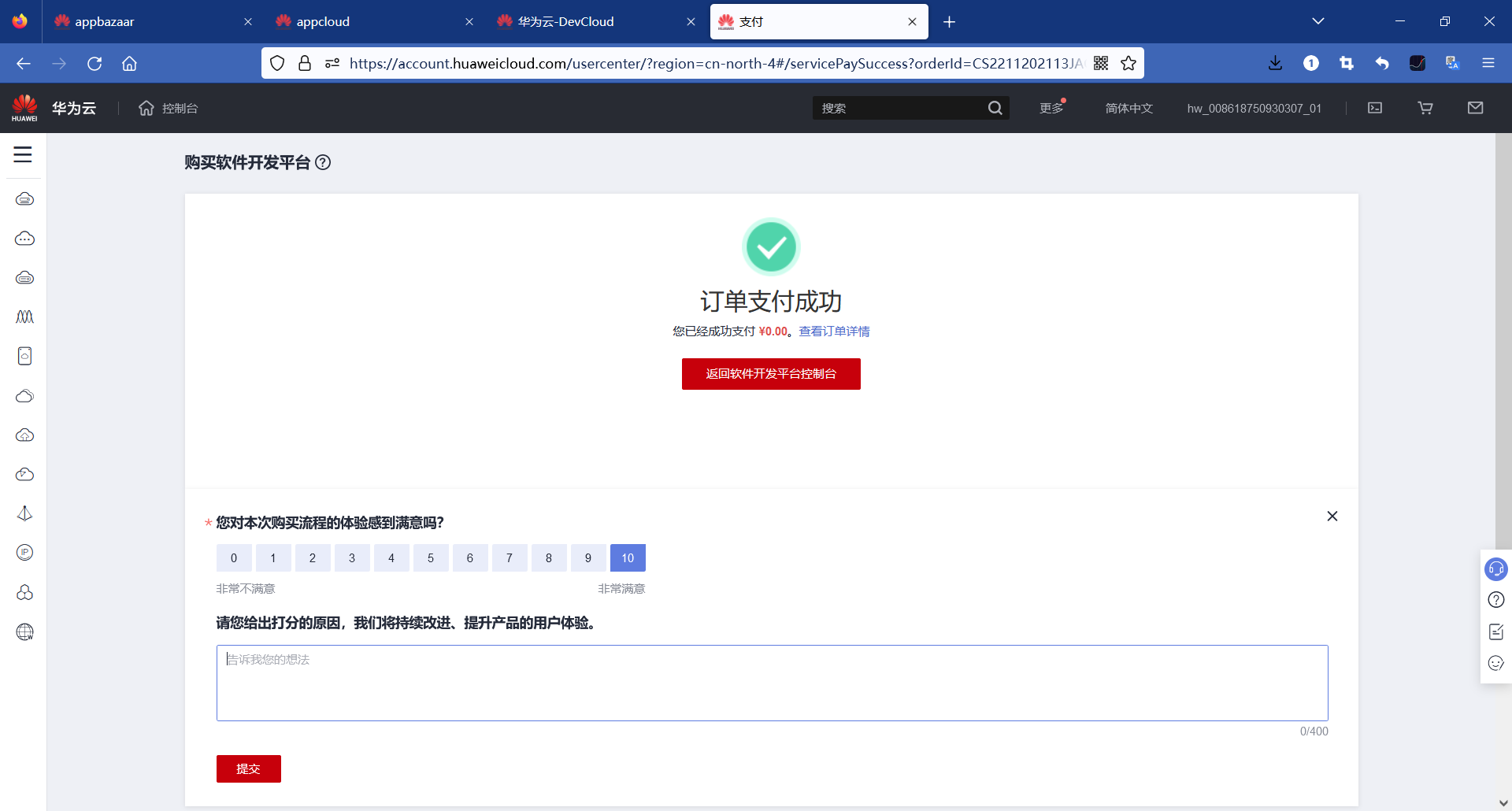Select satisfaction score 8

coord(549,557)
